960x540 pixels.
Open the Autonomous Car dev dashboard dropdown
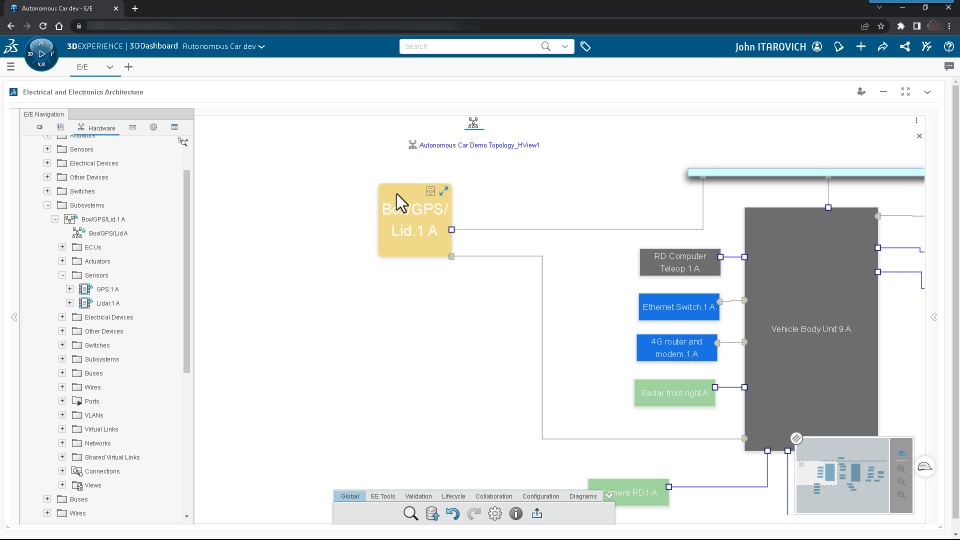click(223, 47)
